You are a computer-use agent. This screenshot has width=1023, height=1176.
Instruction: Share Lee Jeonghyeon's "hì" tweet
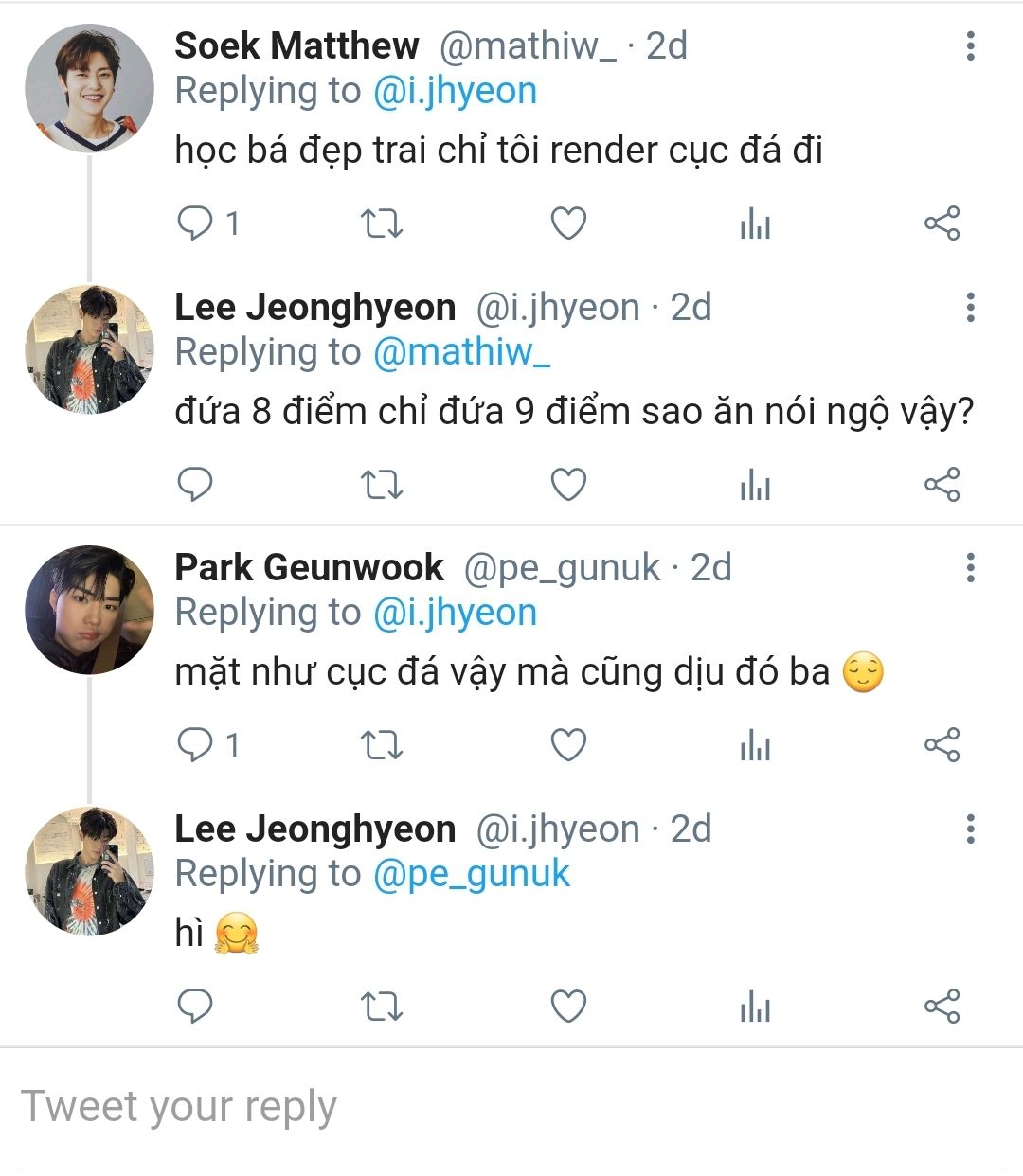(x=942, y=1006)
